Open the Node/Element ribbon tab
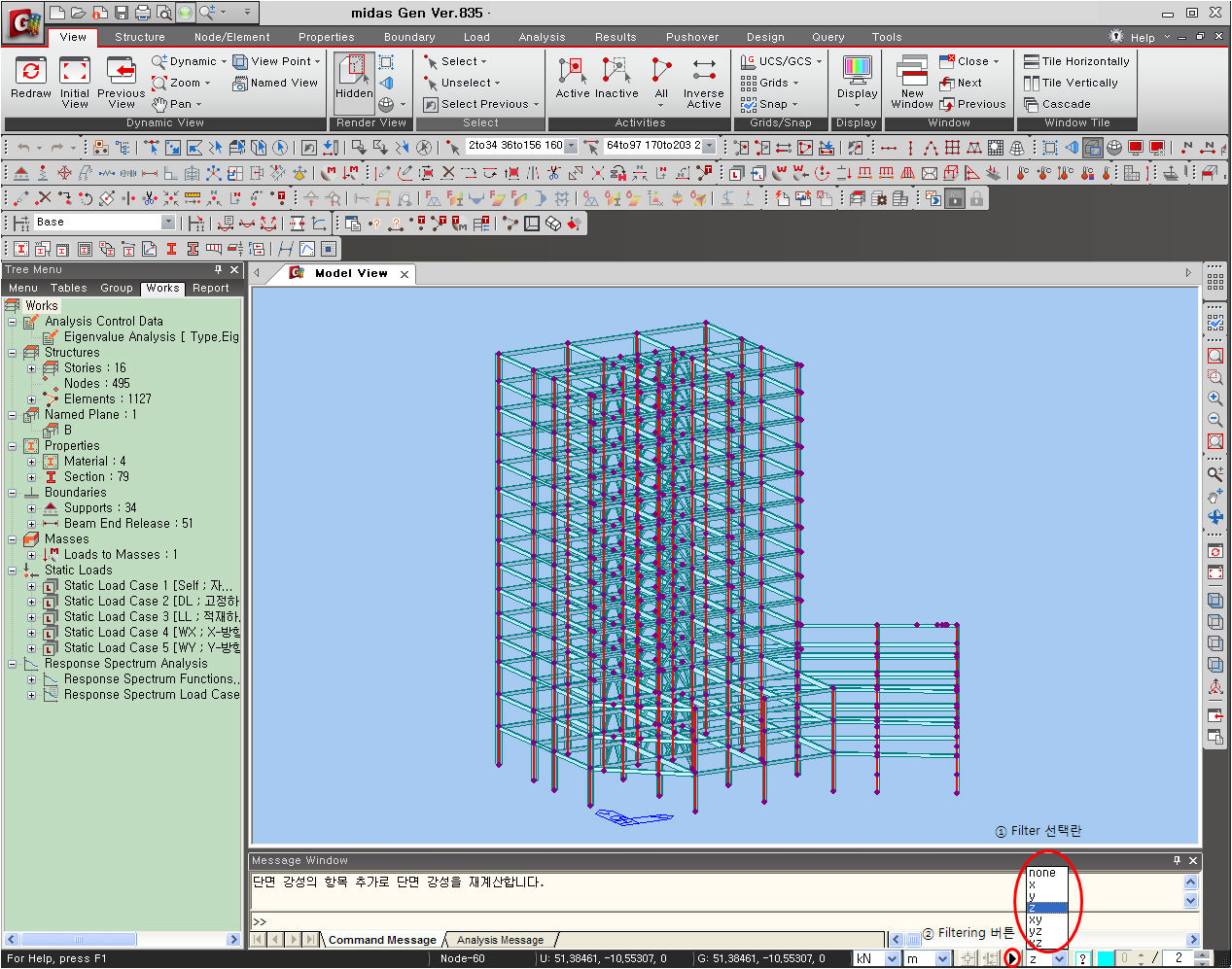The width and height of the screenshot is (1232, 969). click(232, 37)
